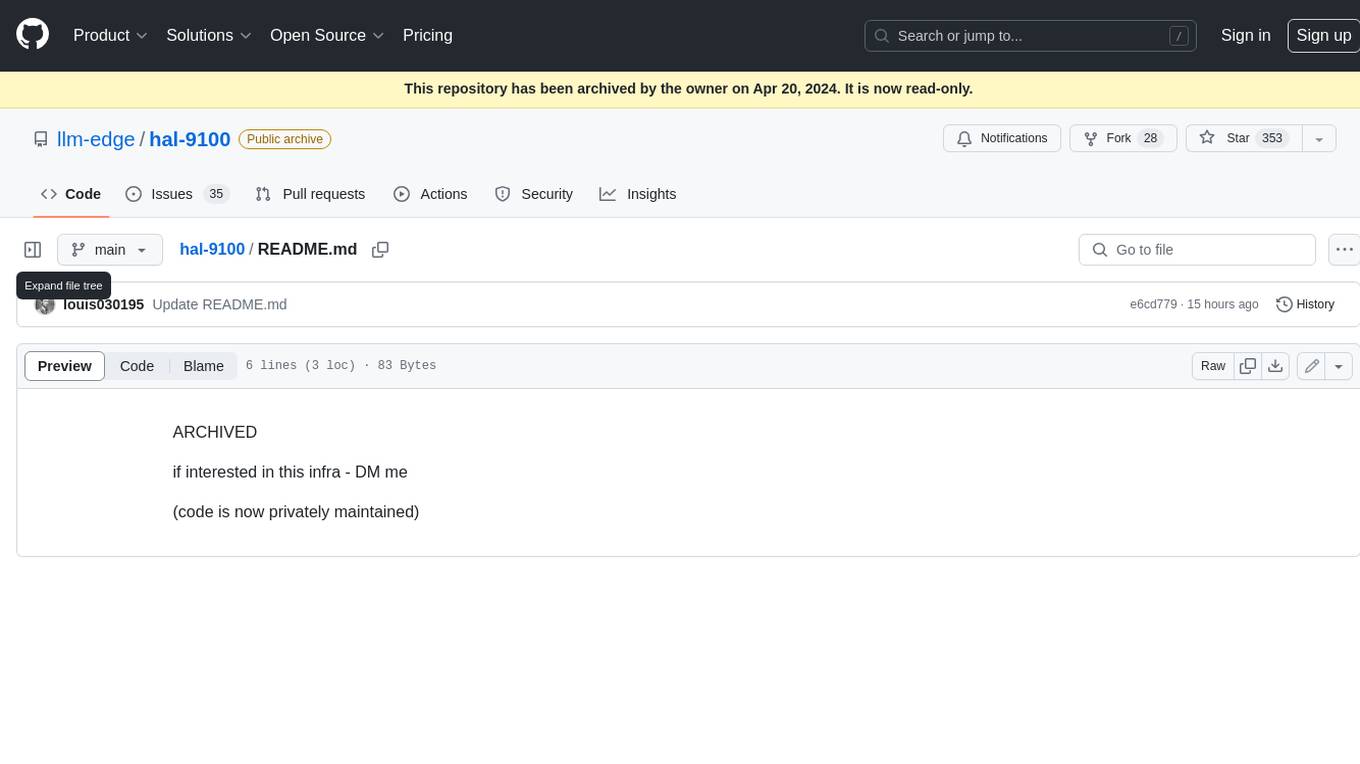The height and width of the screenshot is (764, 1360).
Task: Focus the Search or jump to field
Action: 1030,36
